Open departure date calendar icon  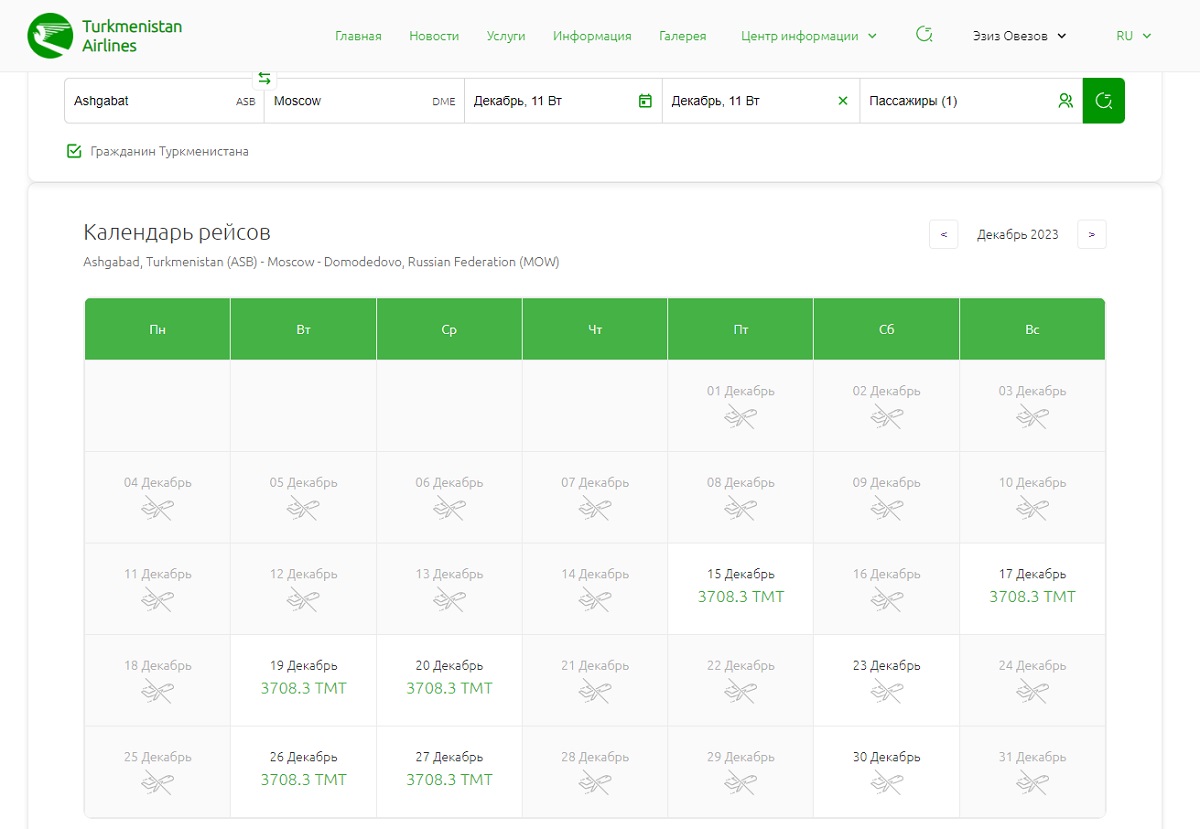645,101
